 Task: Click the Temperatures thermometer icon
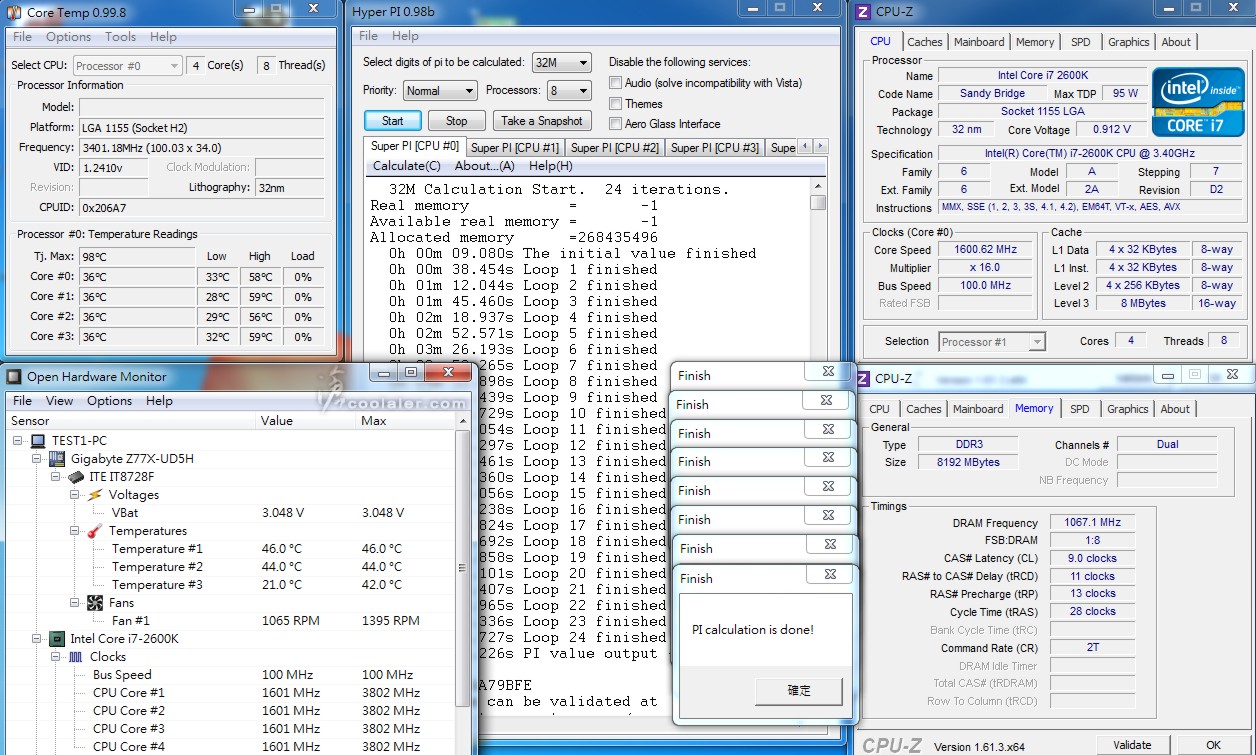point(95,531)
